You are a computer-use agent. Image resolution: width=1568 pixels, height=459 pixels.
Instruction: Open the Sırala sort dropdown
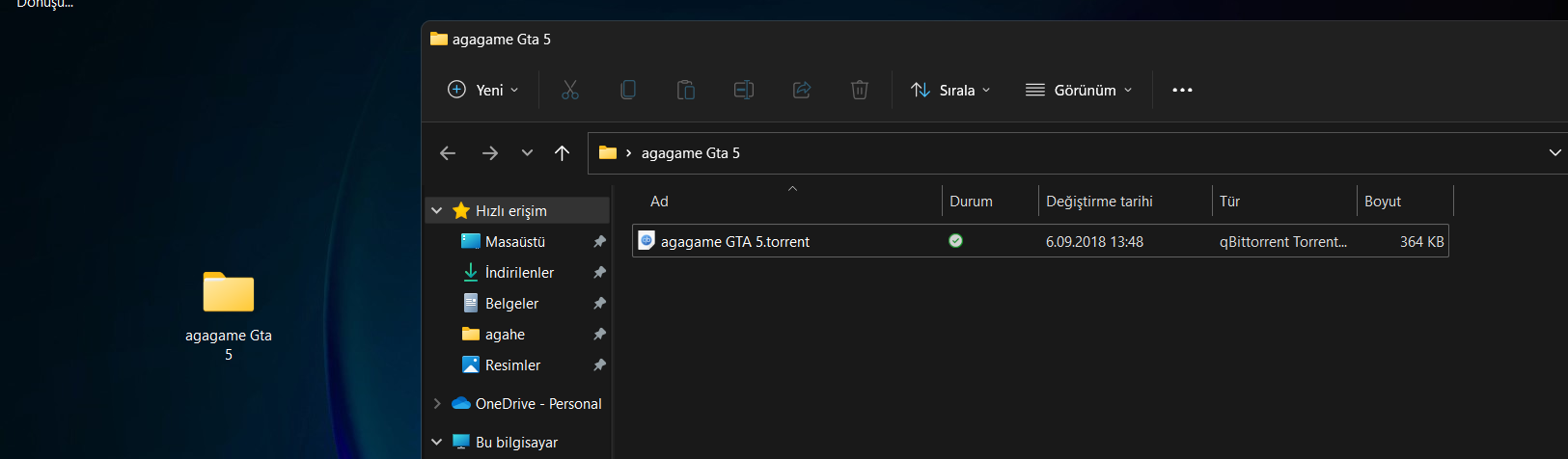(951, 90)
